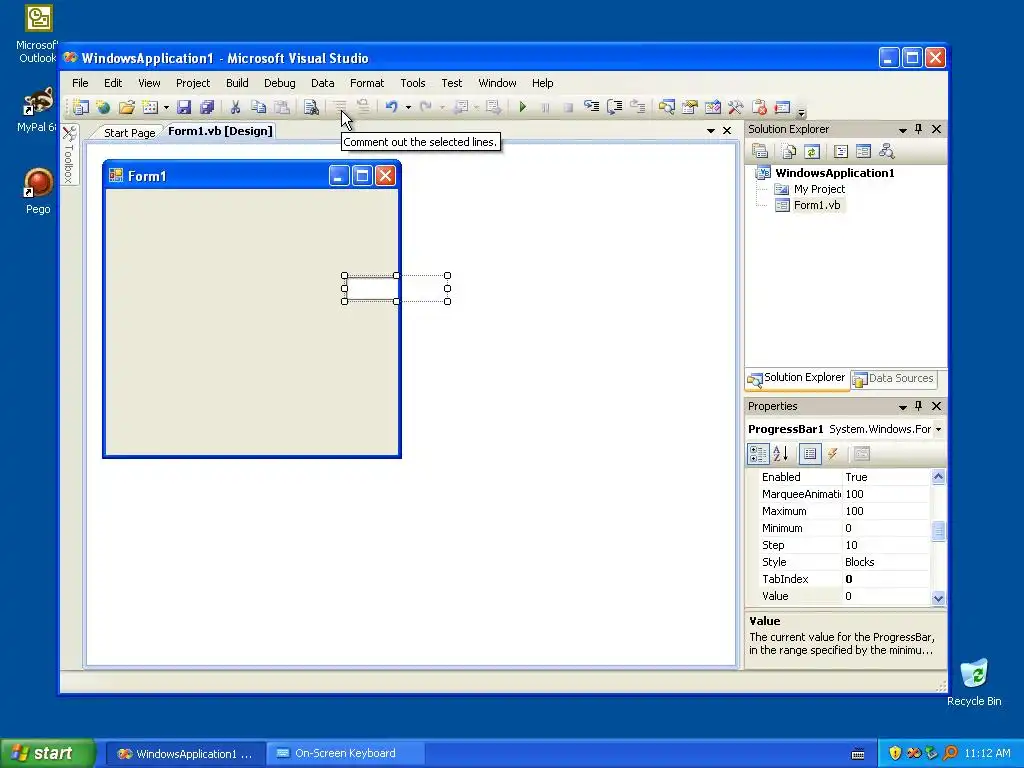The height and width of the screenshot is (768, 1024).
Task: Open the Add New Item dropdown arrow
Action: (166, 107)
